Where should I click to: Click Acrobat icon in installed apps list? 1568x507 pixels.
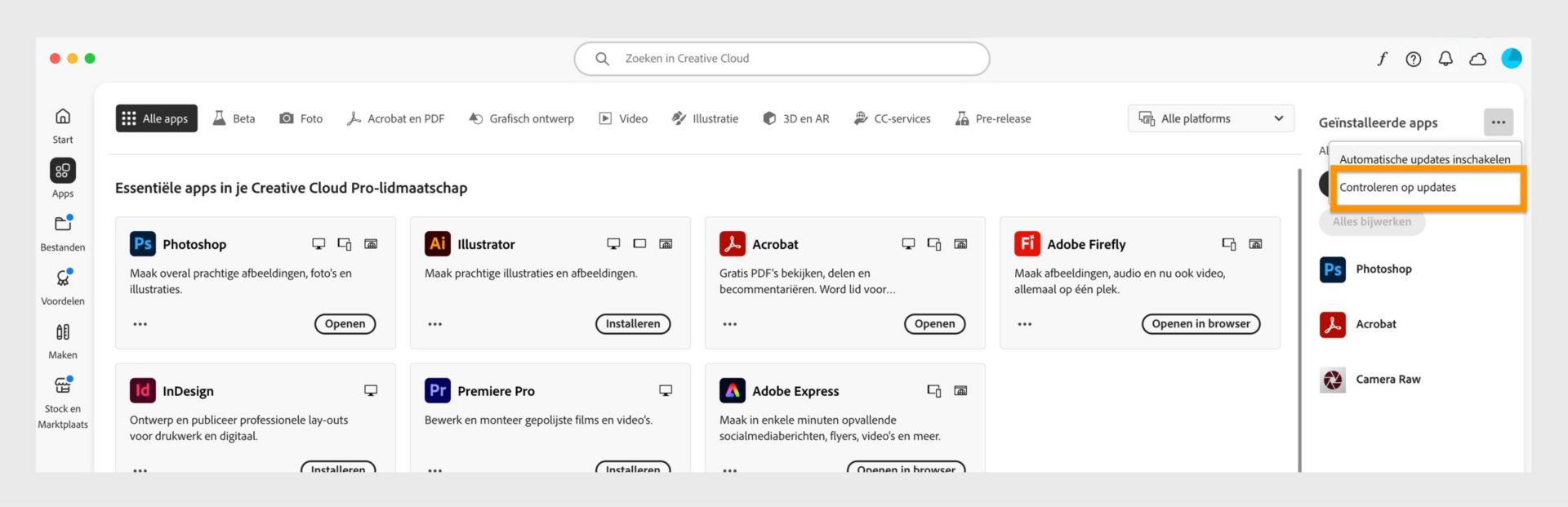coord(1333,324)
